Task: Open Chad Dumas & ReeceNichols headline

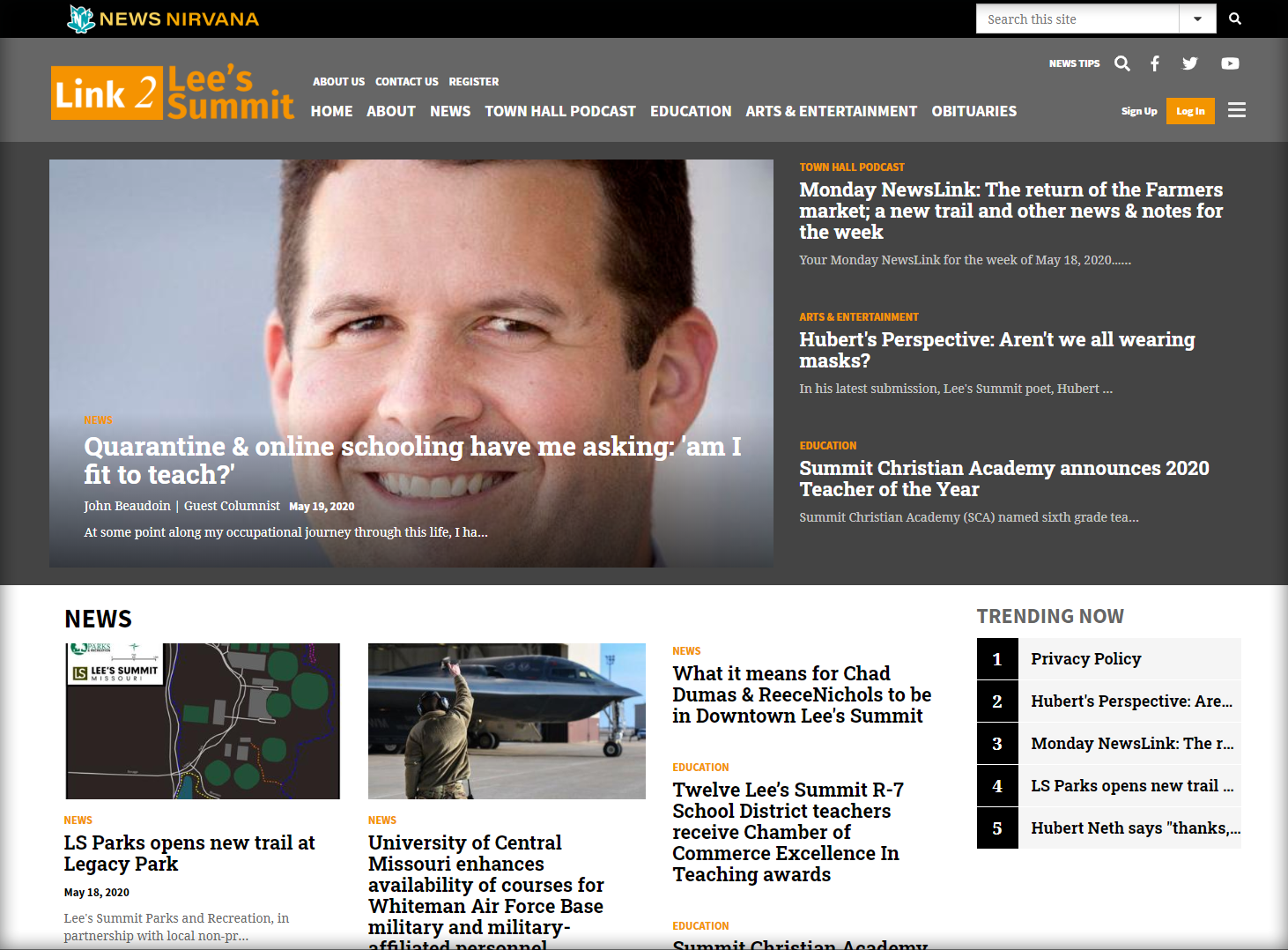Action: 802,694
